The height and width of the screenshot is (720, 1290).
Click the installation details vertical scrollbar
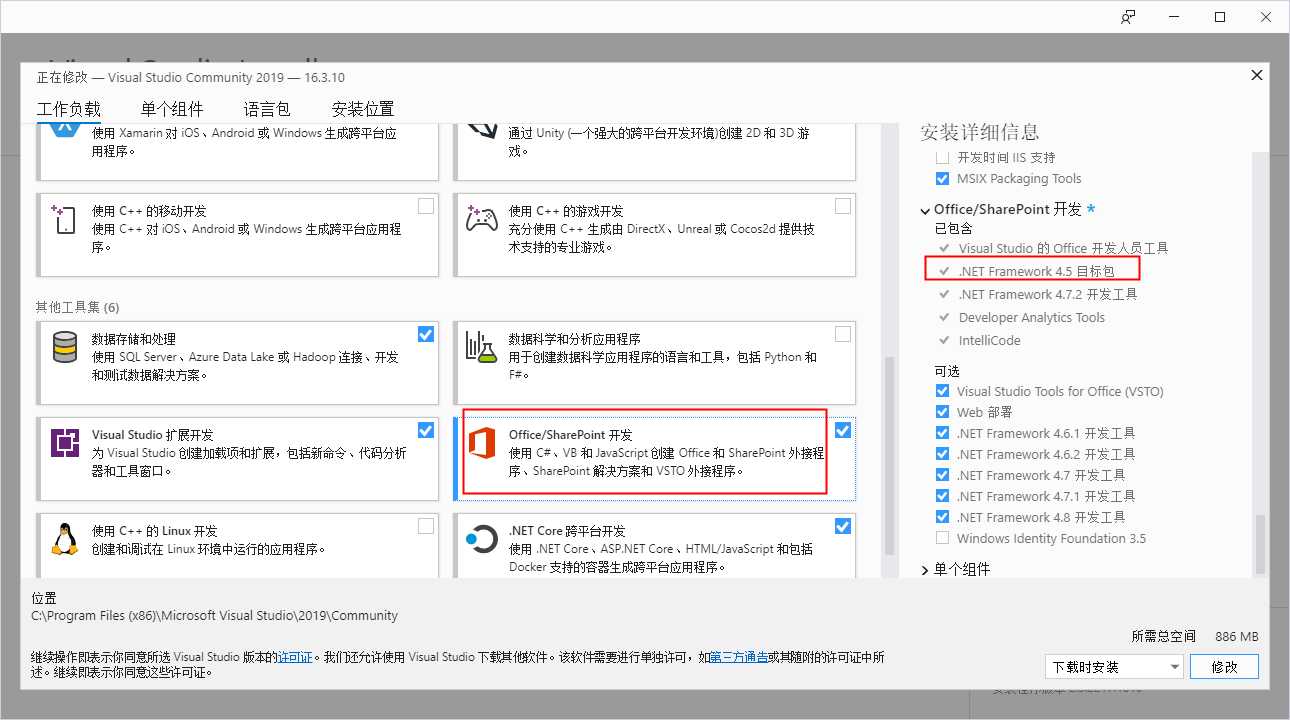coord(1260,545)
